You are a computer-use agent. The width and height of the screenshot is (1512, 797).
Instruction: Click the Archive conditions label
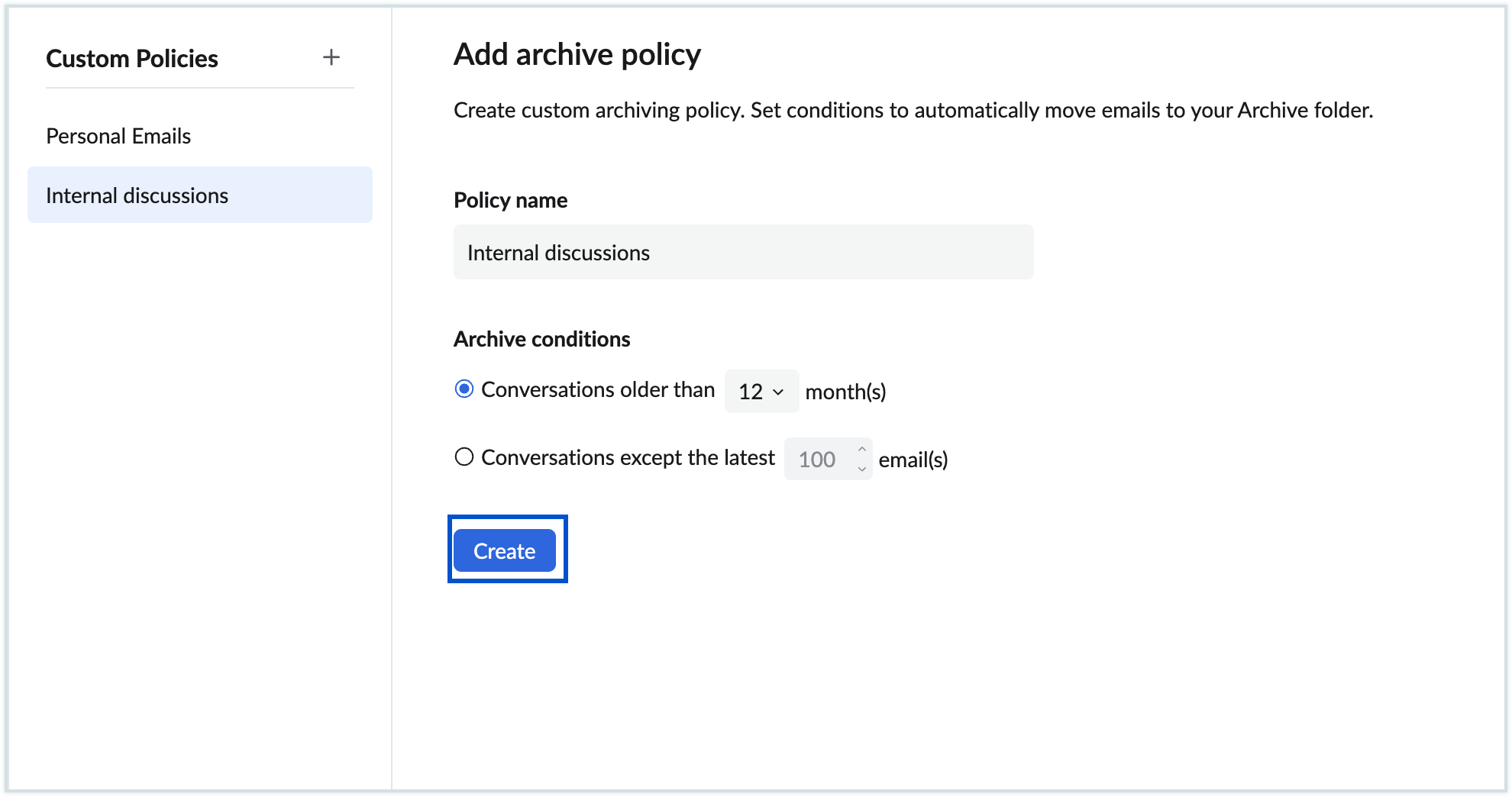tap(541, 339)
